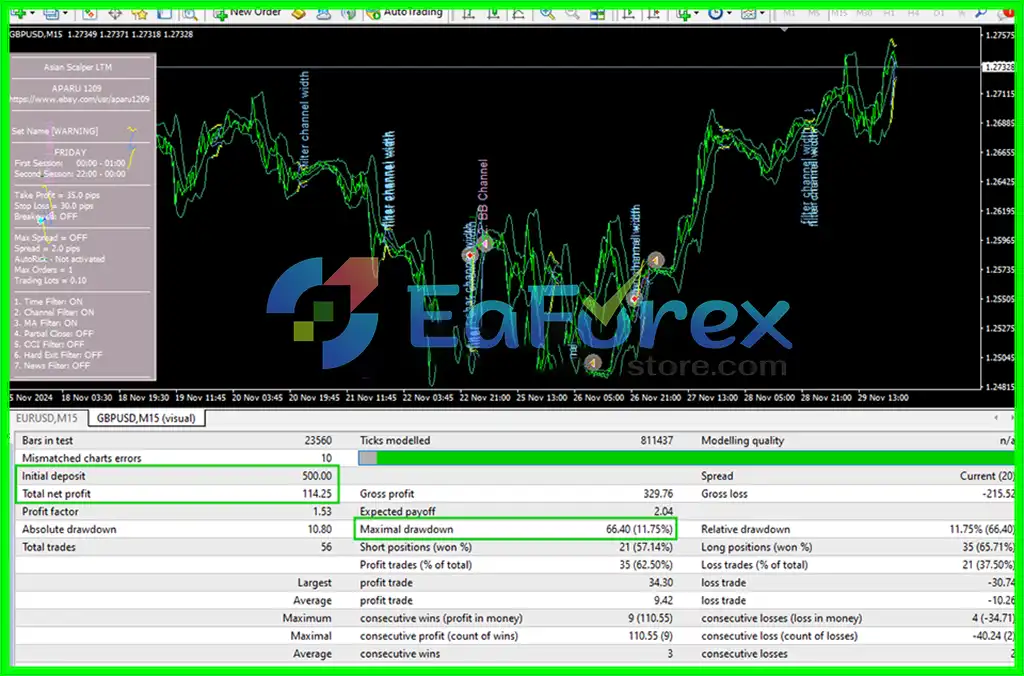Click the "Modelling quality" label
This screenshot has width=1024, height=676.
[x=743, y=441]
